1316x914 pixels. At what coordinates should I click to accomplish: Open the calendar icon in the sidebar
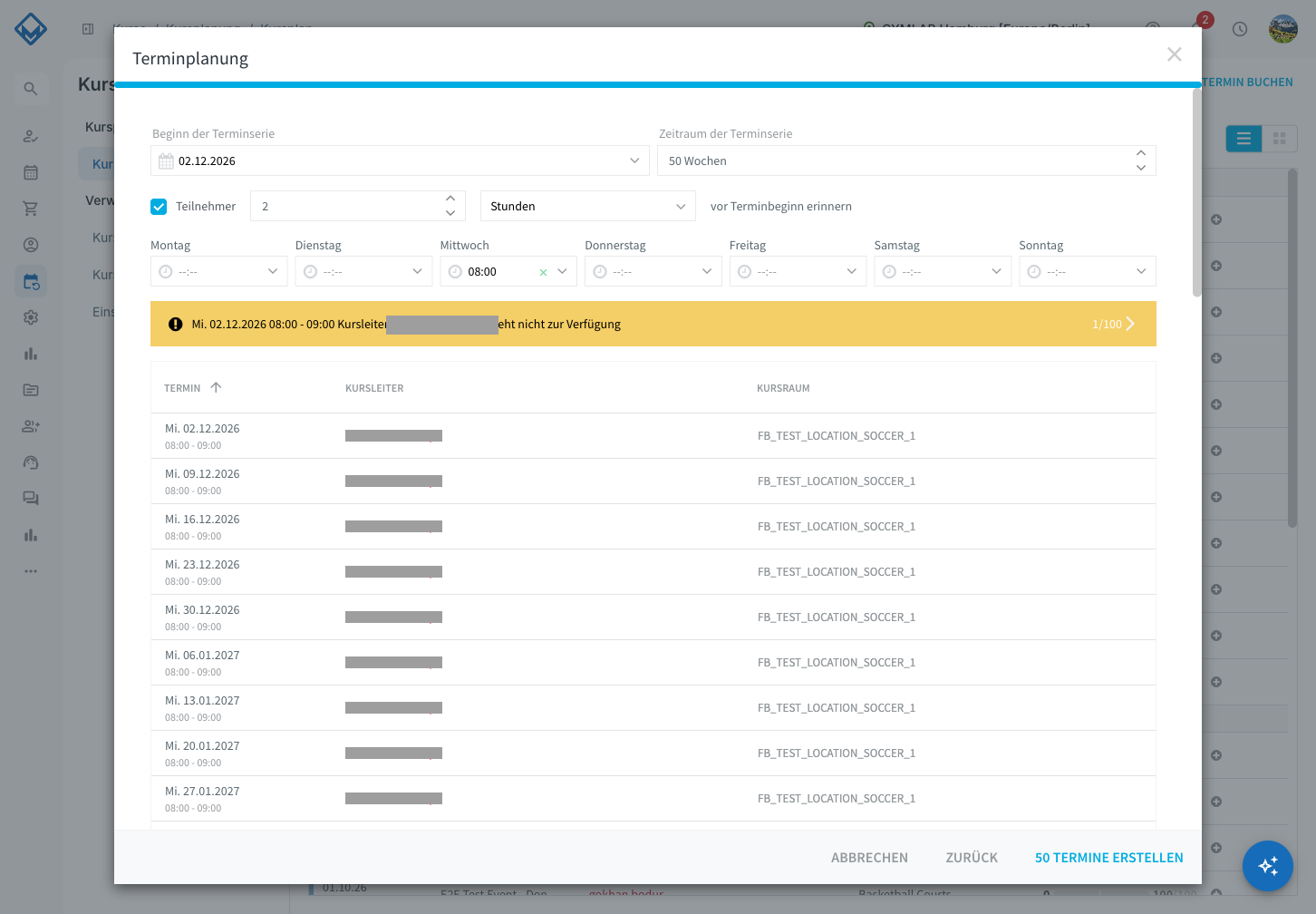31,172
